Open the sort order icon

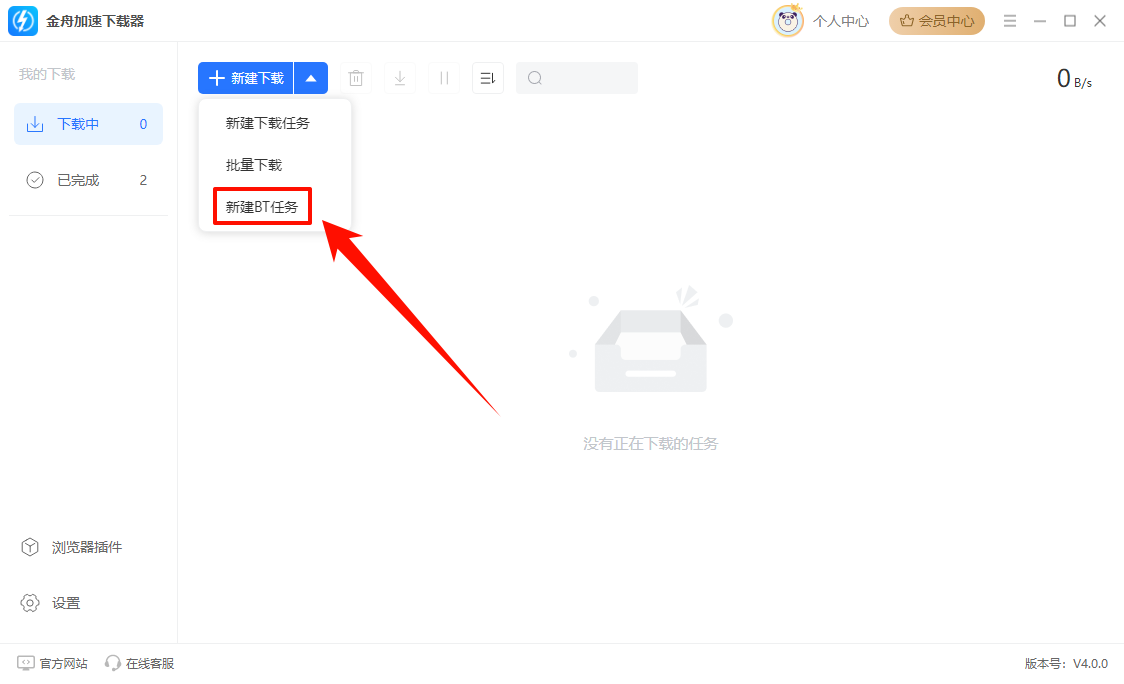click(x=488, y=78)
